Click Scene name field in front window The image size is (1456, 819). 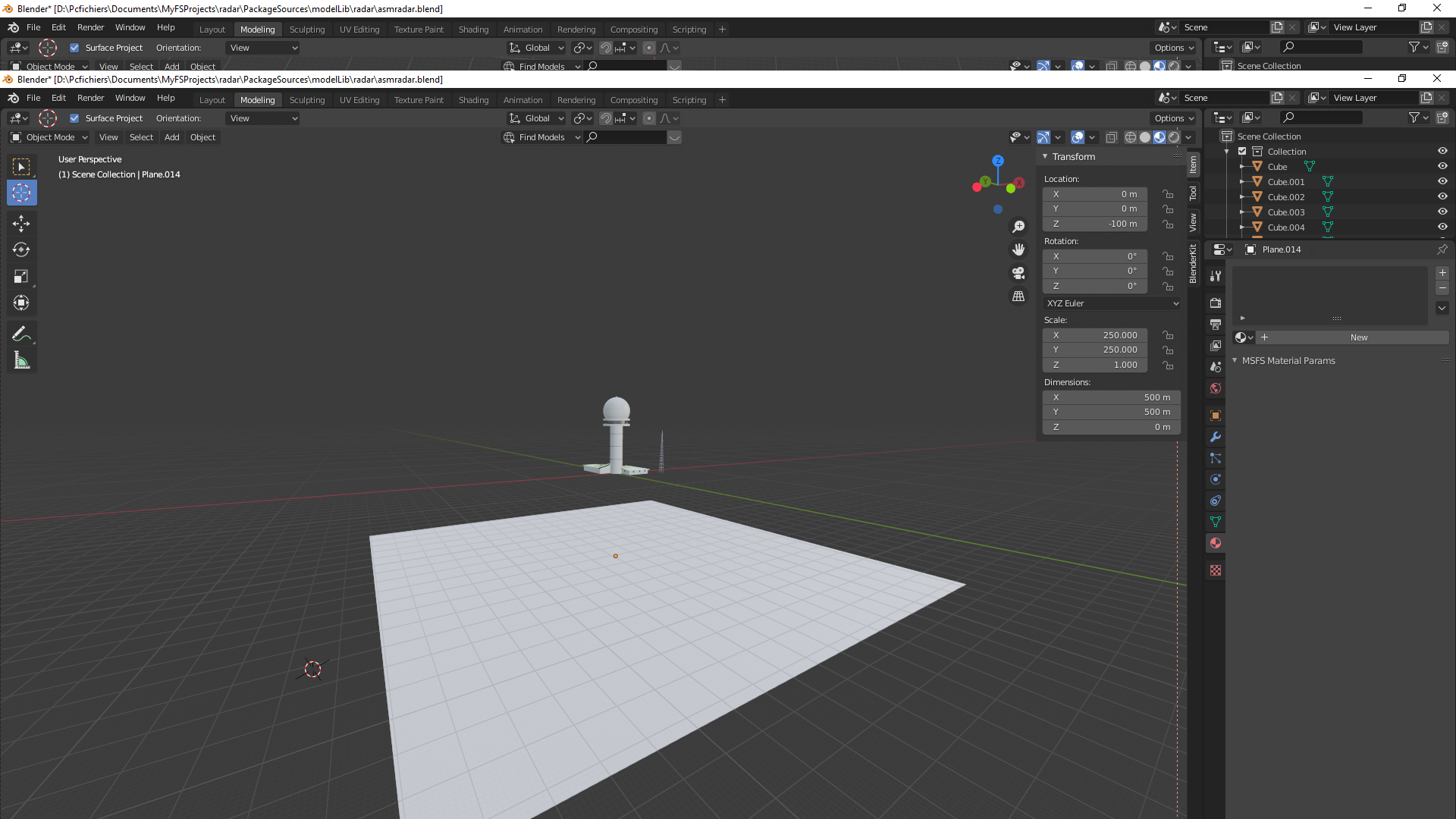point(1224,98)
